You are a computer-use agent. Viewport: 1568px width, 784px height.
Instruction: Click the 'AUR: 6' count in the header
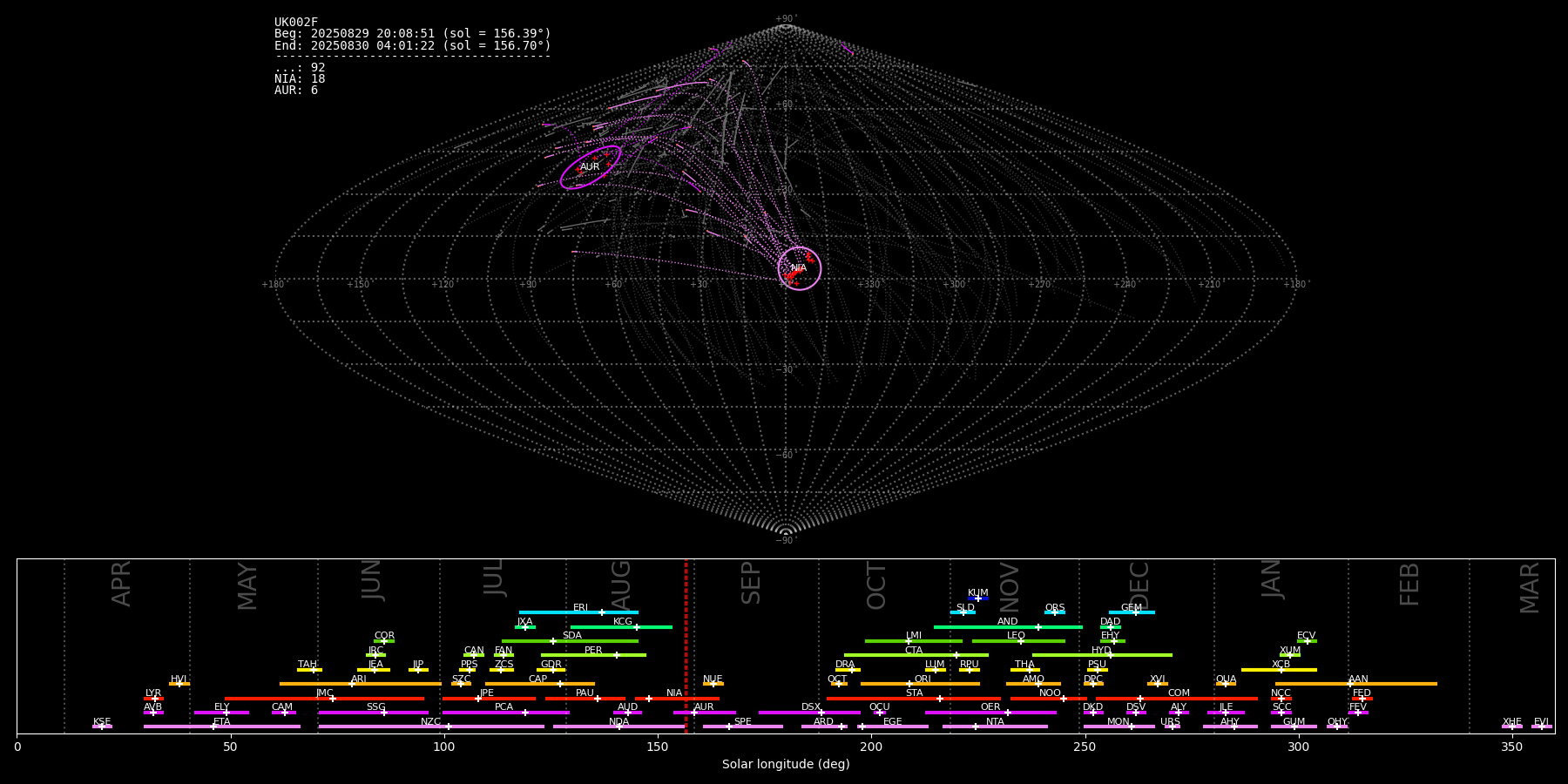click(x=296, y=91)
